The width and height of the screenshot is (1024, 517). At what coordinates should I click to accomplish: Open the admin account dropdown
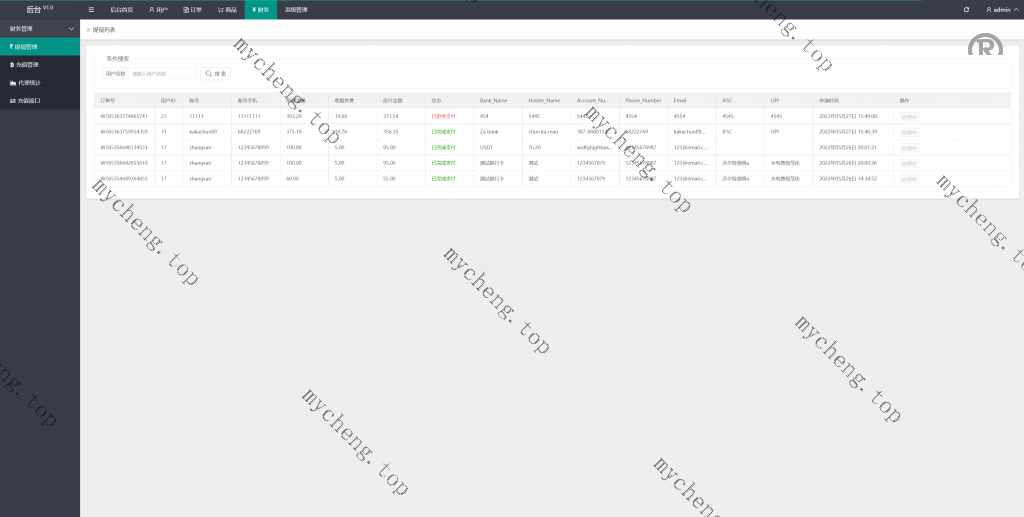[x=999, y=9]
